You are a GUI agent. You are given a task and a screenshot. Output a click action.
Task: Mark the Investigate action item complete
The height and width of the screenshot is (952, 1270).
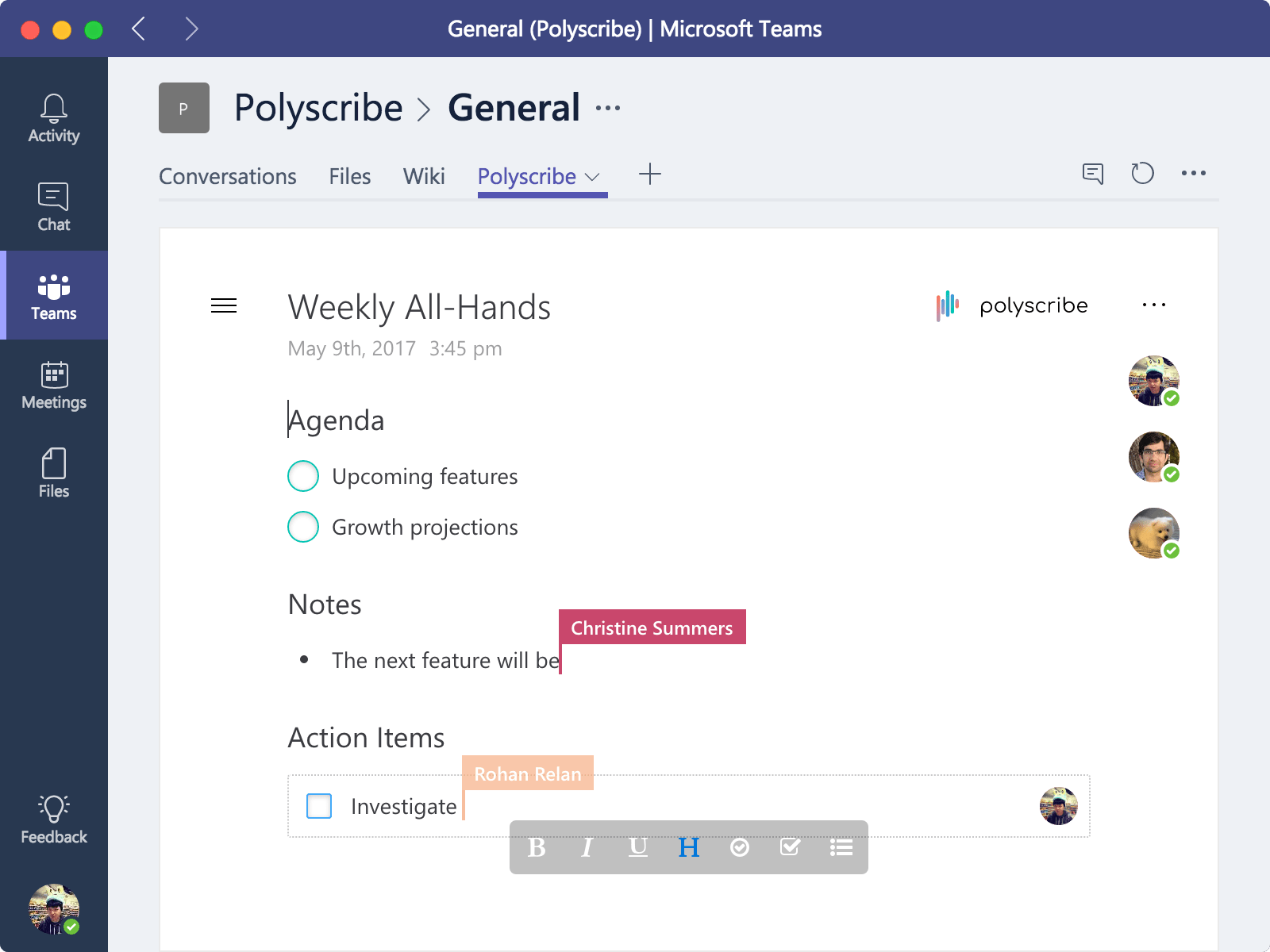coord(318,806)
